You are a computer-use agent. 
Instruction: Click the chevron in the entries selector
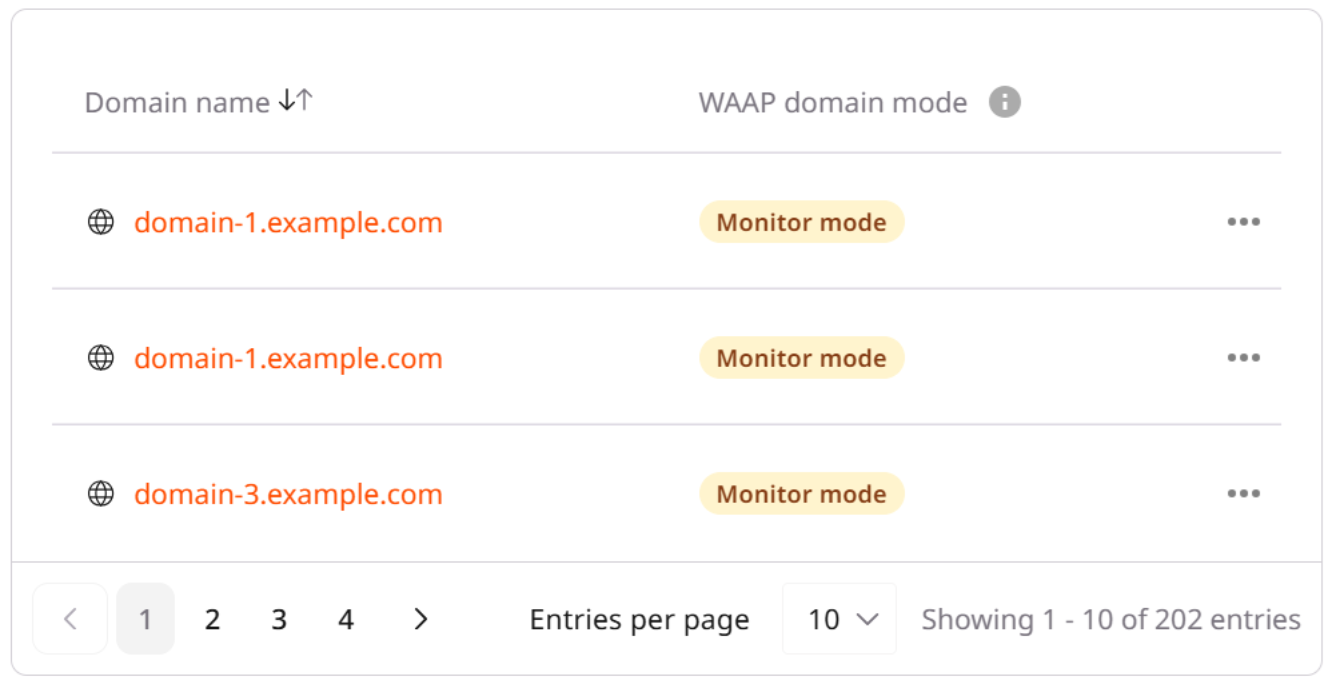(866, 619)
